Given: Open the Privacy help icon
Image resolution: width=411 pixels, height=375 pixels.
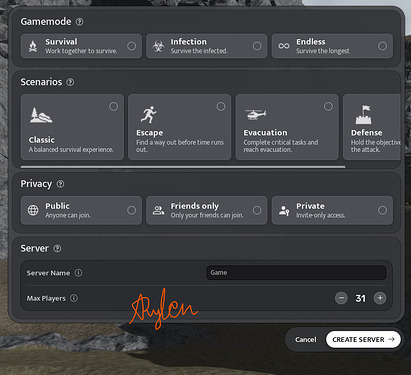Looking at the screenshot, I should coord(60,184).
